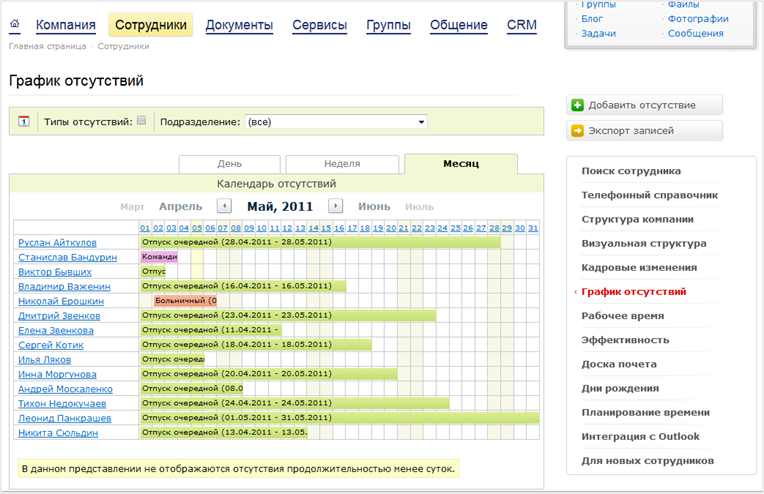Go to next month with right arrow
The width and height of the screenshot is (764, 494).
[x=335, y=206]
